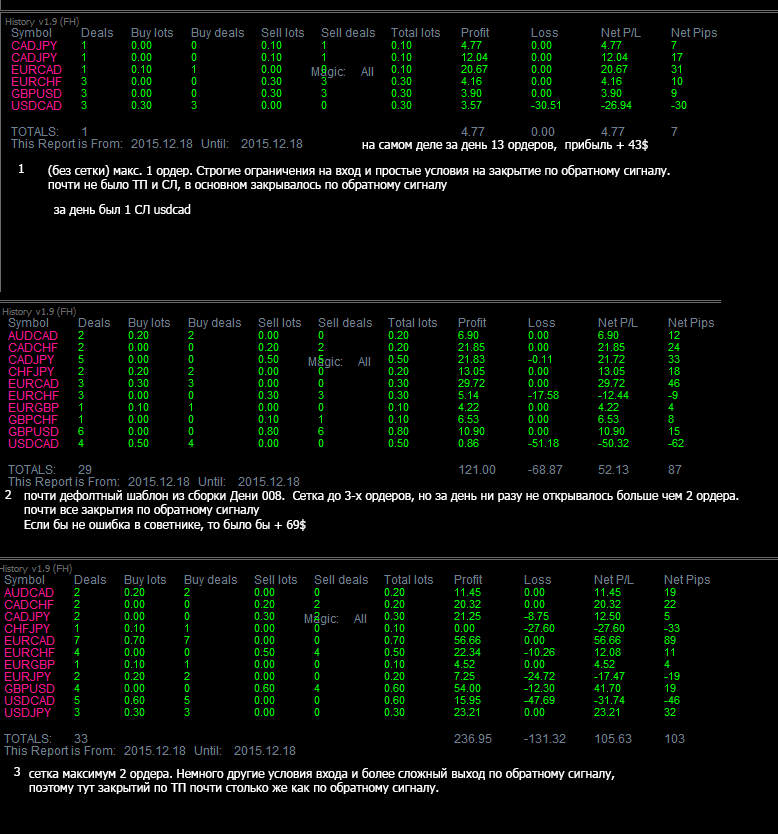The width and height of the screenshot is (778, 834).
Task: Click the EURCAD symbol in the top report
Action: [x=37, y=70]
